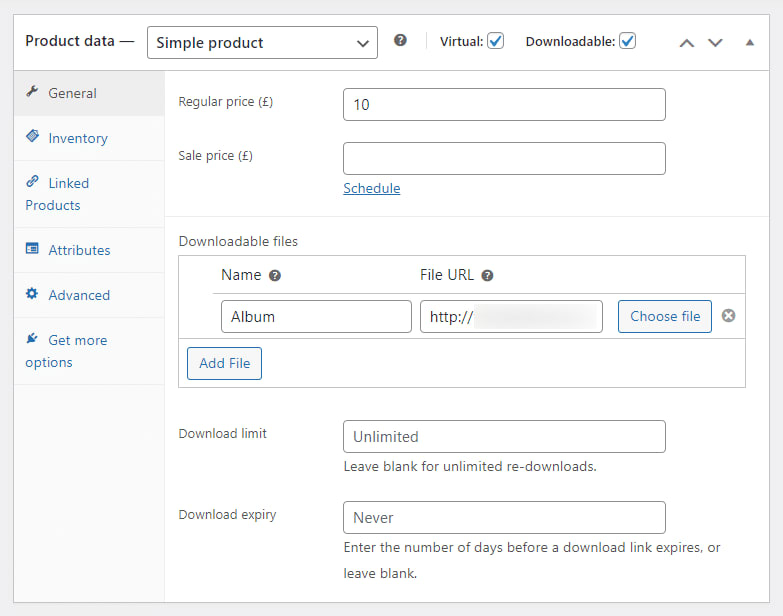Viewport: 783px width, 616px height.
Task: Click the 'Regular price (£)' label
Action: click(x=226, y=102)
